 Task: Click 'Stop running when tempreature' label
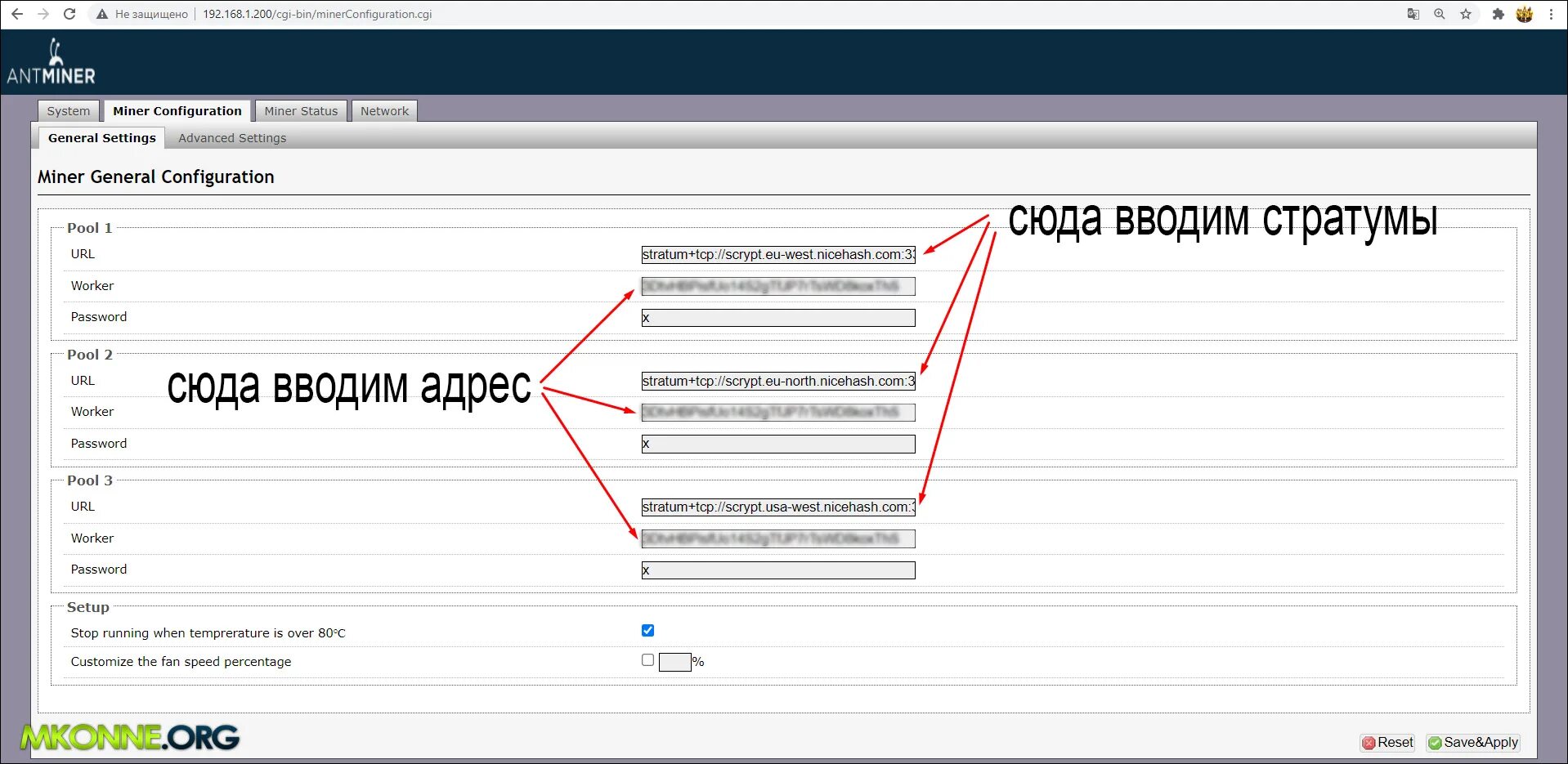[208, 633]
